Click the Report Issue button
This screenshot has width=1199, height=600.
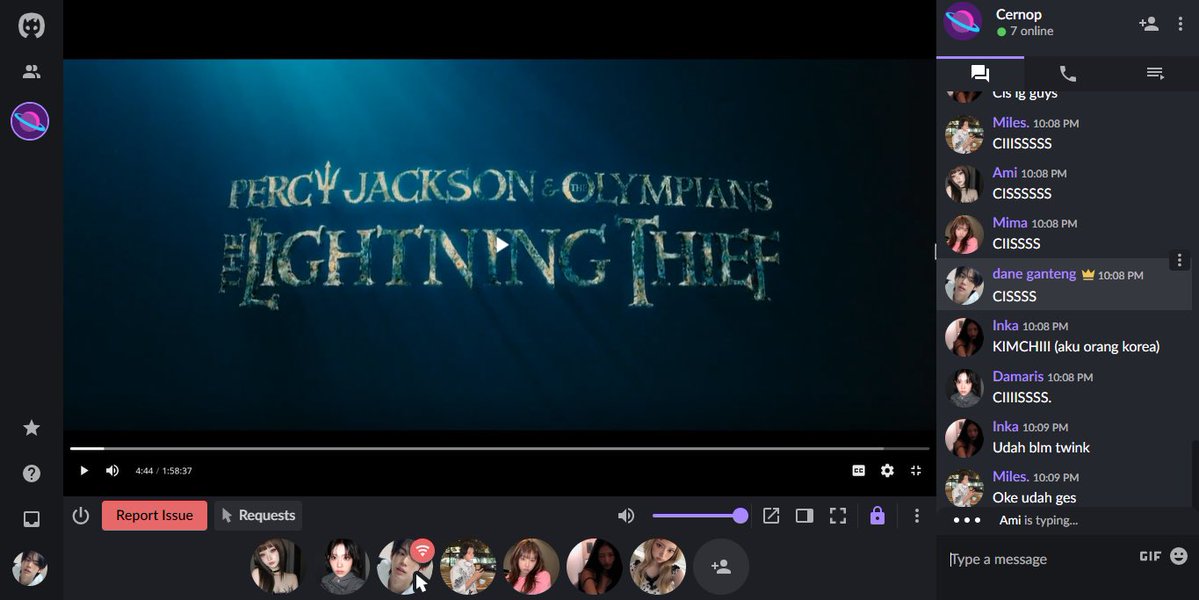[x=154, y=515]
